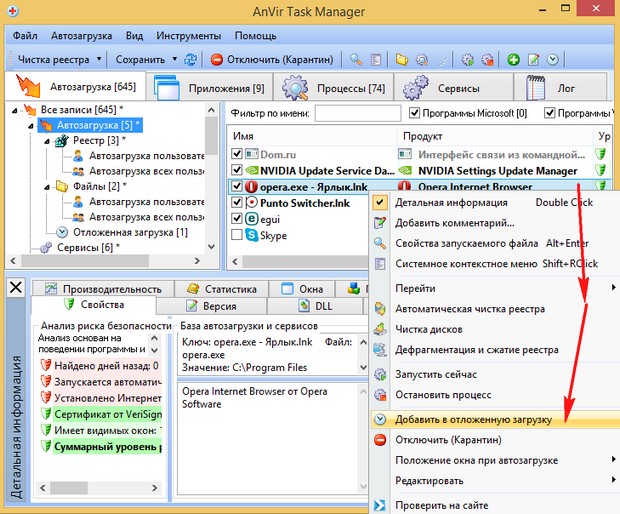Select Отложенная загрузка [1] tree item

pyautogui.click(x=130, y=232)
